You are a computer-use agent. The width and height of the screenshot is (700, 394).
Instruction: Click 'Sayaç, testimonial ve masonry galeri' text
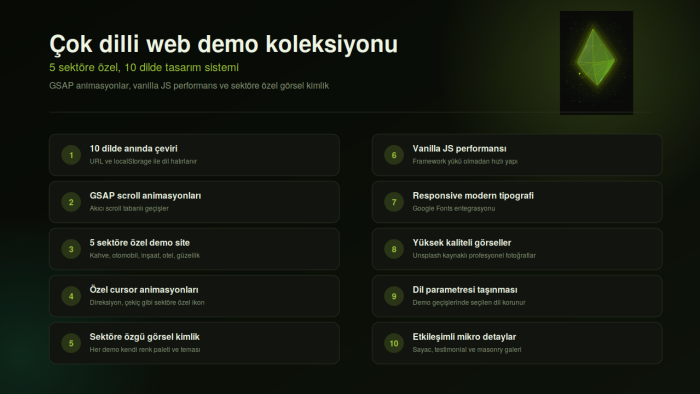coord(467,350)
